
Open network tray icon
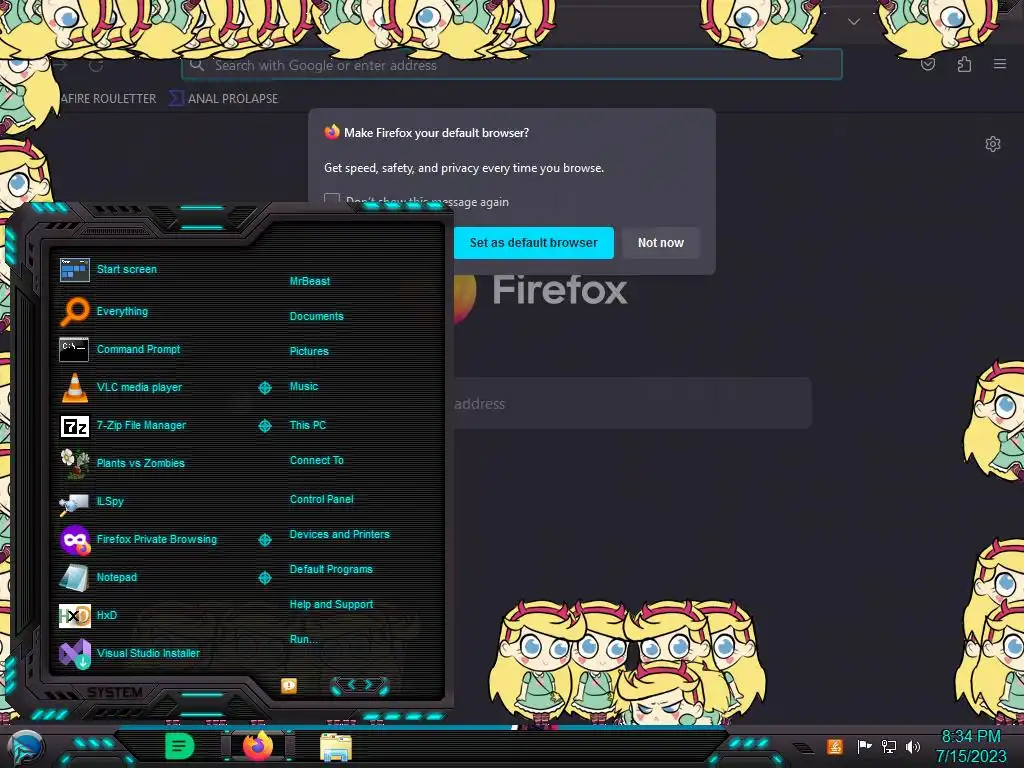coord(889,746)
